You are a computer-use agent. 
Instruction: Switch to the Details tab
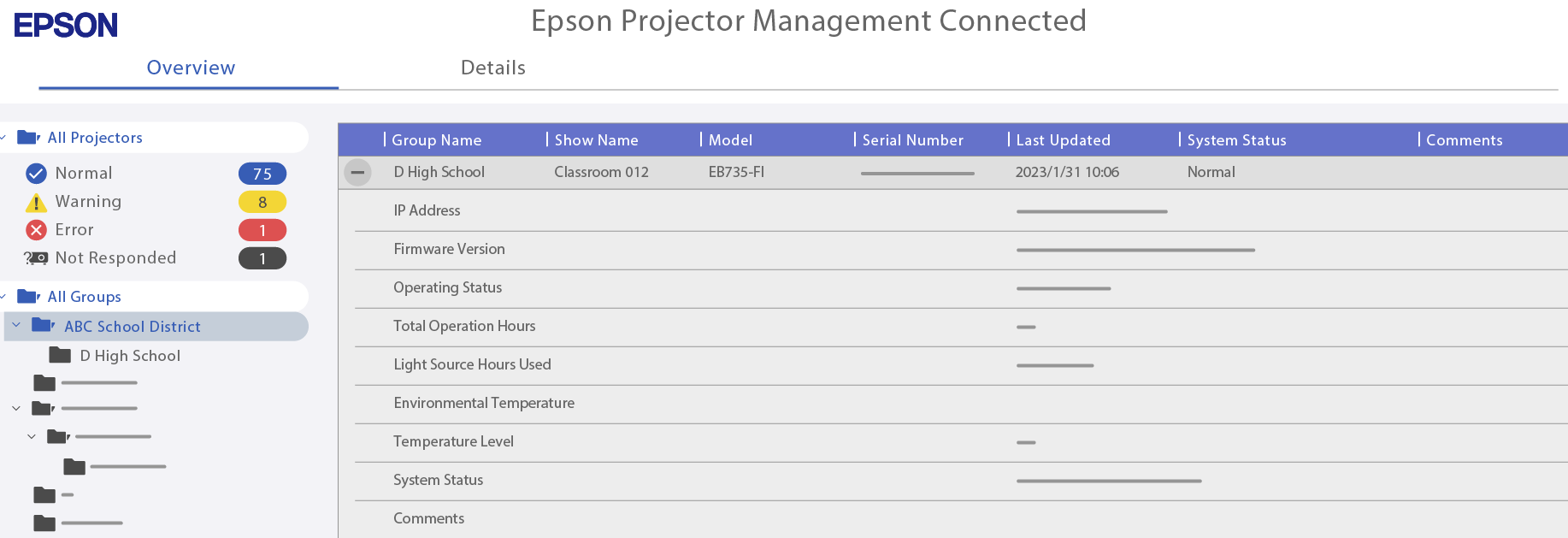pyautogui.click(x=492, y=68)
